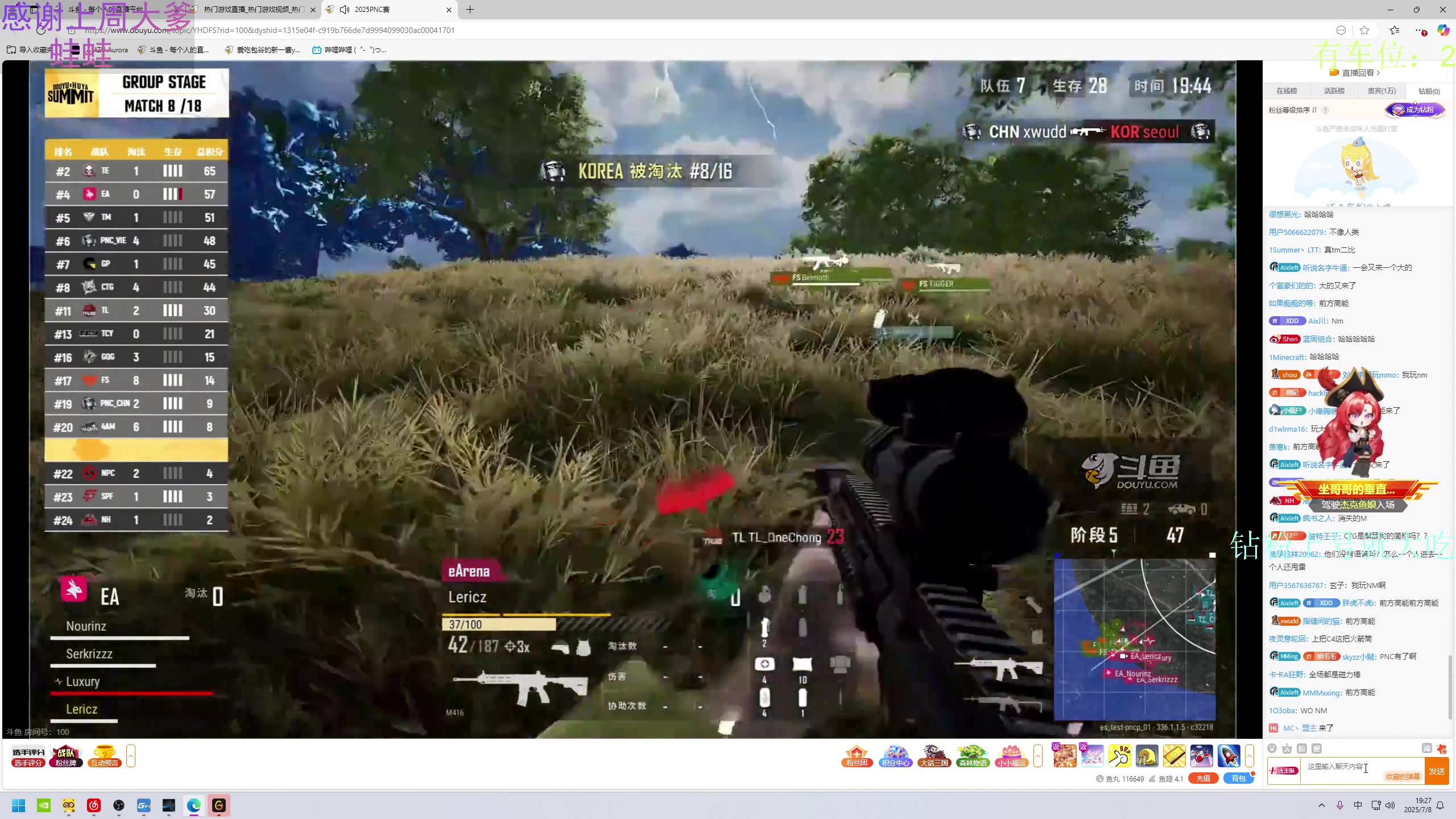Switch to the 在线榜 tab
This screenshot has height=819, width=1456.
pos(1287,91)
